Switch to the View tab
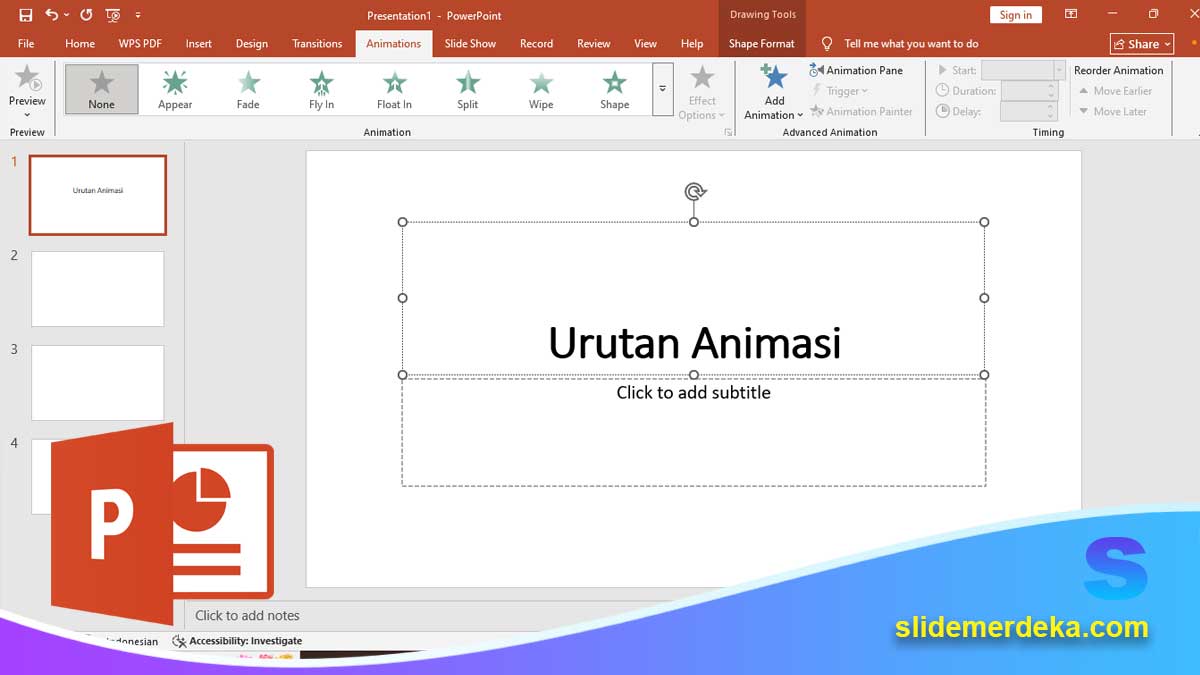 click(x=646, y=43)
